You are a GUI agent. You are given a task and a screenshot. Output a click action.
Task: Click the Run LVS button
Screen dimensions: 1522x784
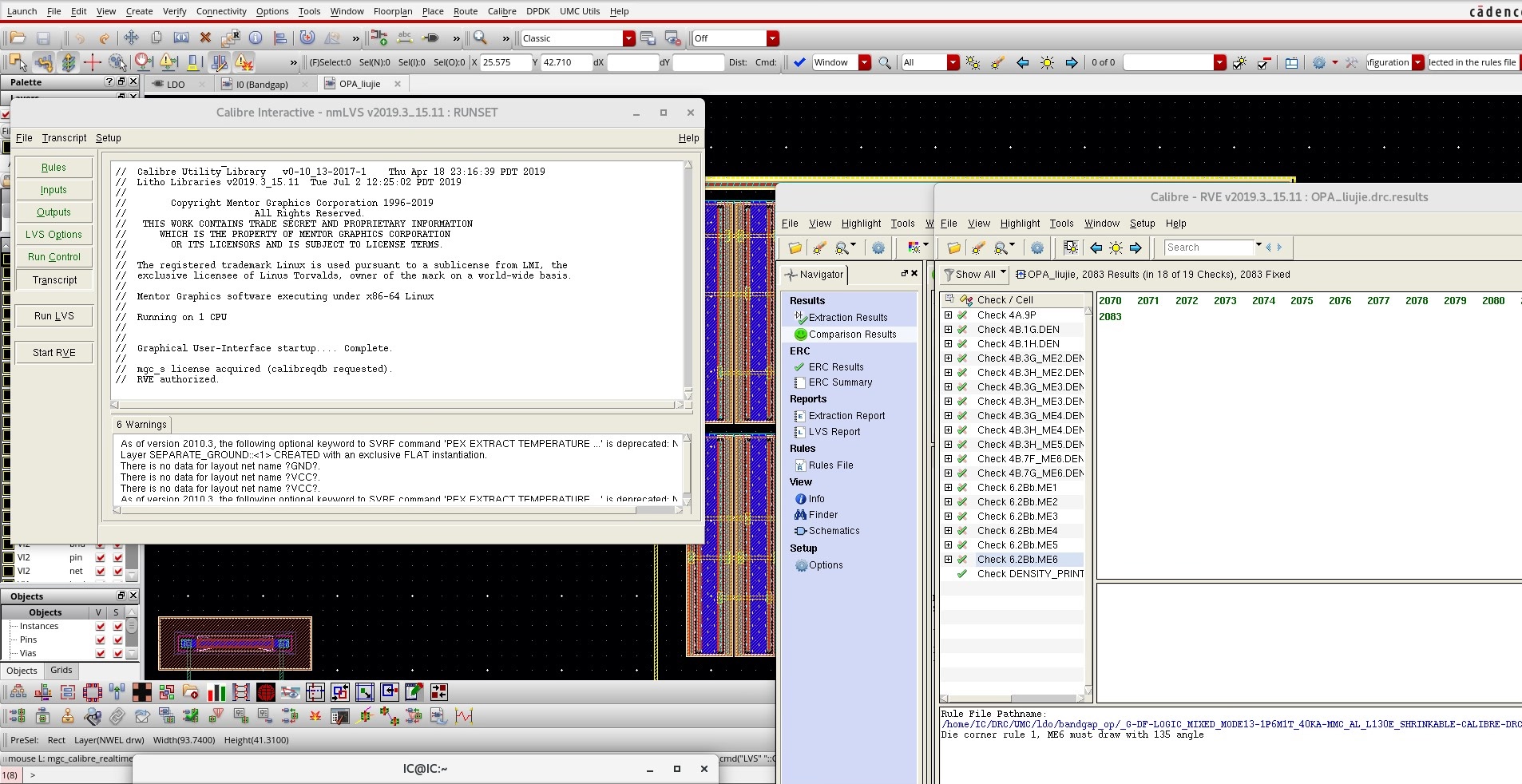tap(53, 315)
